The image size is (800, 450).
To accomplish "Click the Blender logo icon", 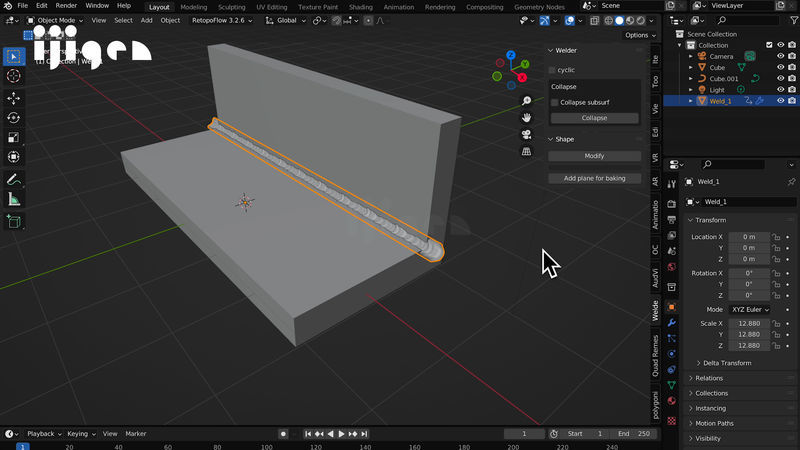I will click(x=8, y=6).
